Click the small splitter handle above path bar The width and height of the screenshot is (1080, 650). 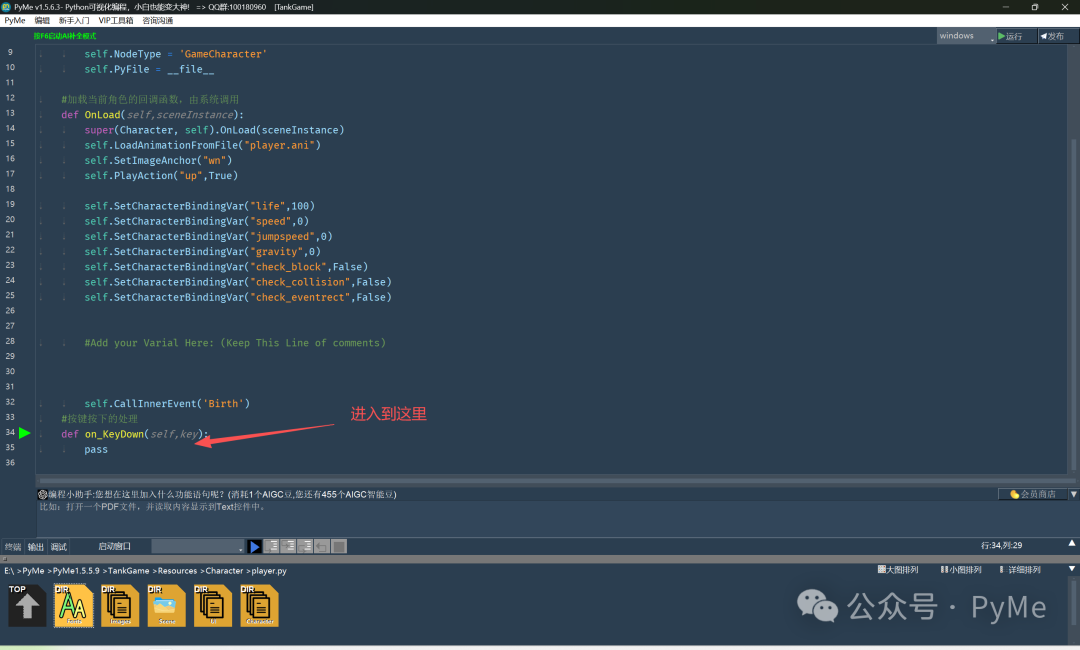coord(5,559)
